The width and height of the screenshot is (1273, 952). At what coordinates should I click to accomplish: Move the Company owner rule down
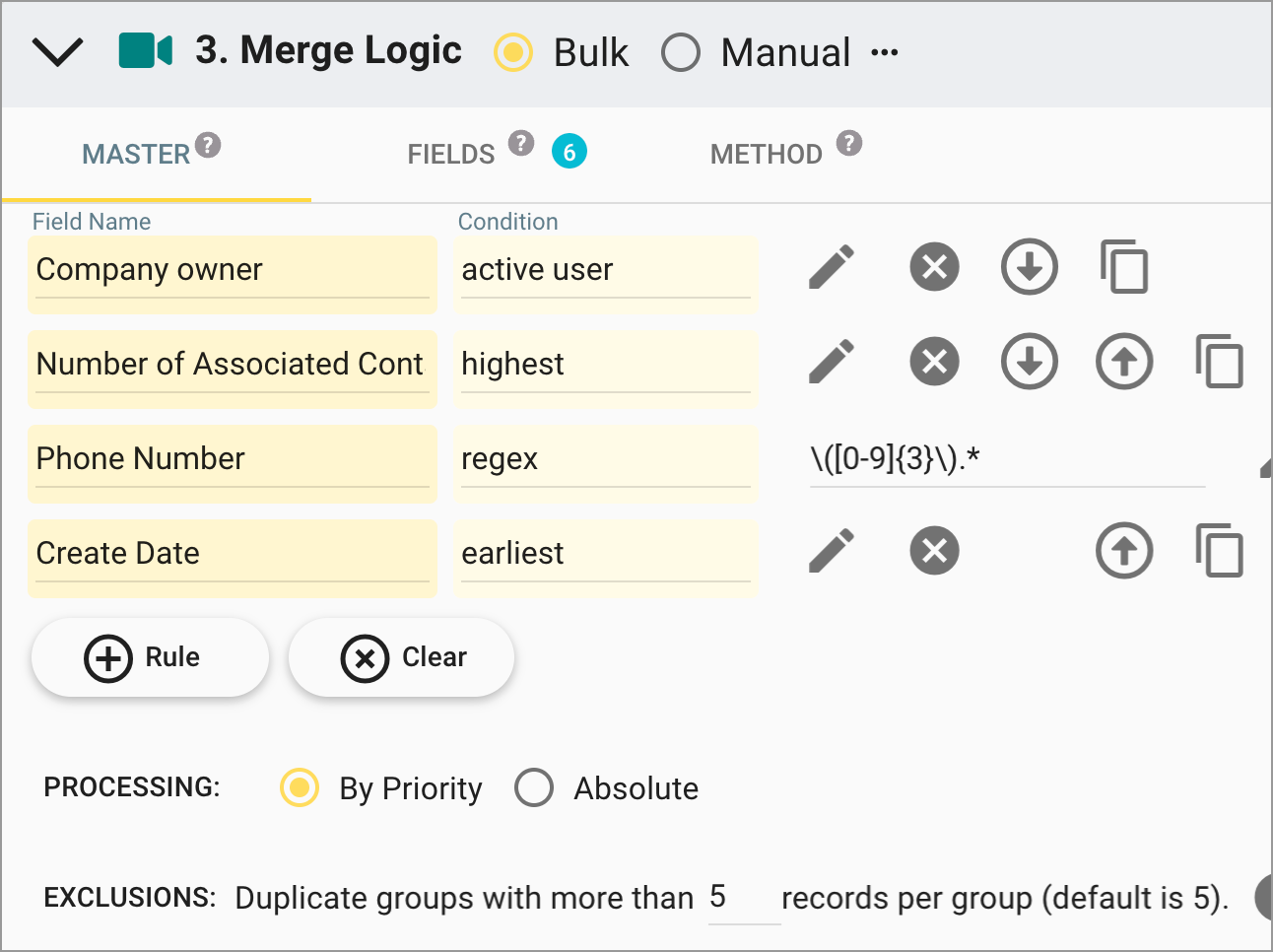(1029, 266)
